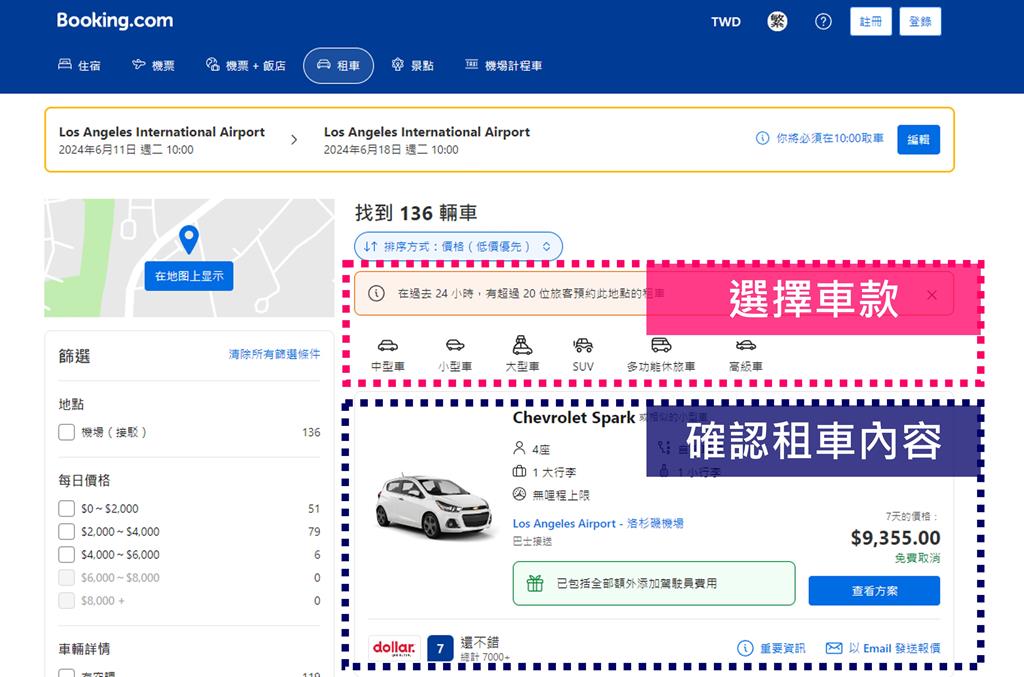This screenshot has width=1024, height=677.
Task: Click the person icon beside 4座
Action: pos(519,448)
